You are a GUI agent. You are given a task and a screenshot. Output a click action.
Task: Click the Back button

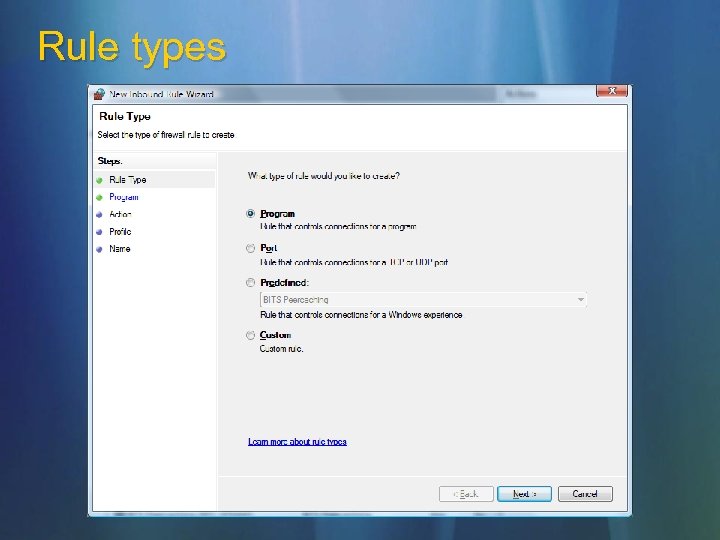(466, 494)
